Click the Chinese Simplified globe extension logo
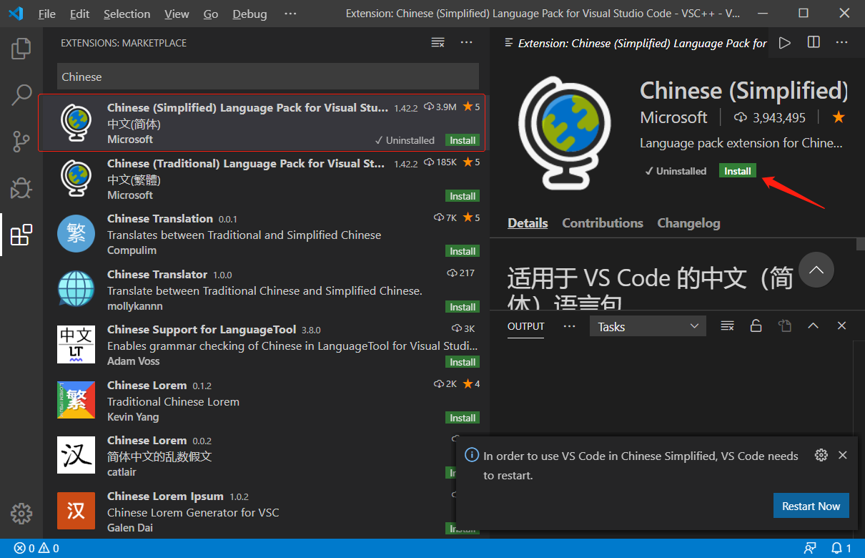Image resolution: width=865 pixels, height=558 pixels. click(564, 133)
